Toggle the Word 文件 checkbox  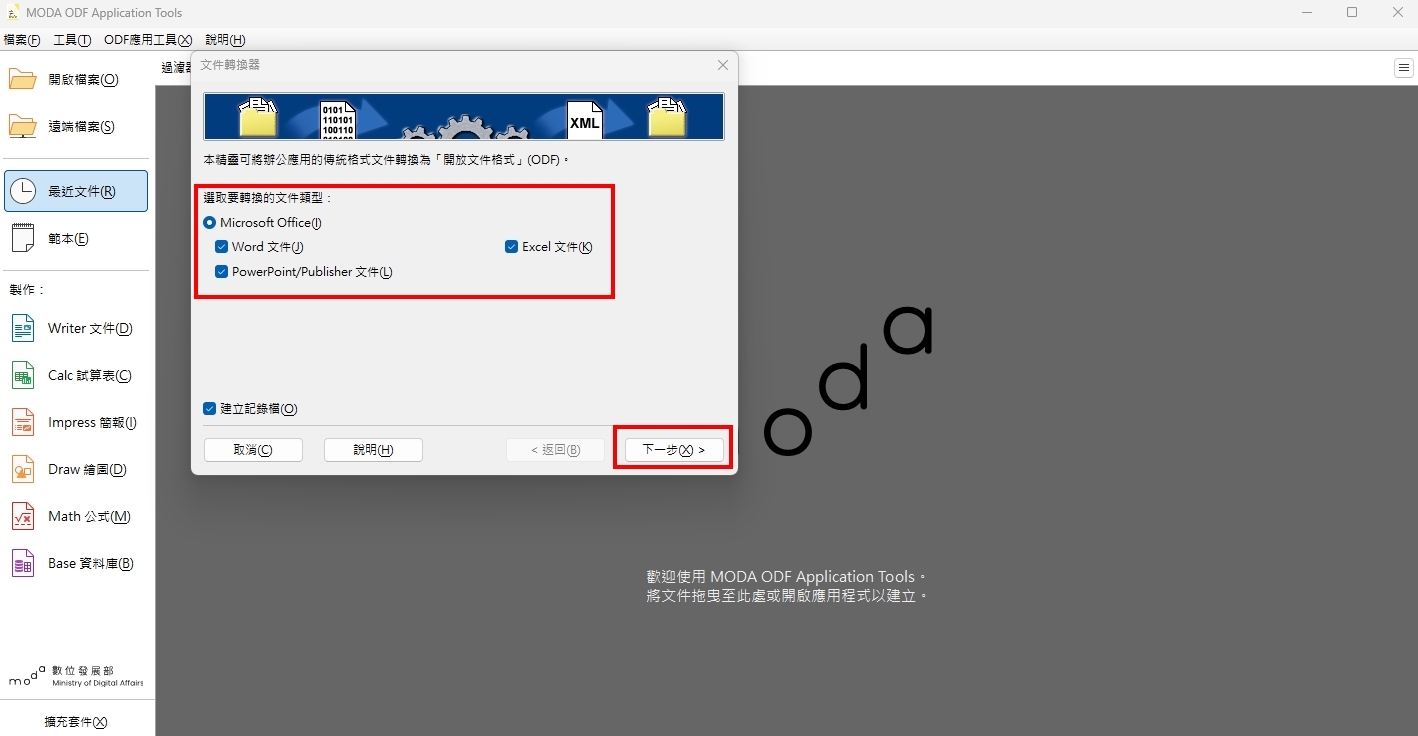pyautogui.click(x=222, y=247)
